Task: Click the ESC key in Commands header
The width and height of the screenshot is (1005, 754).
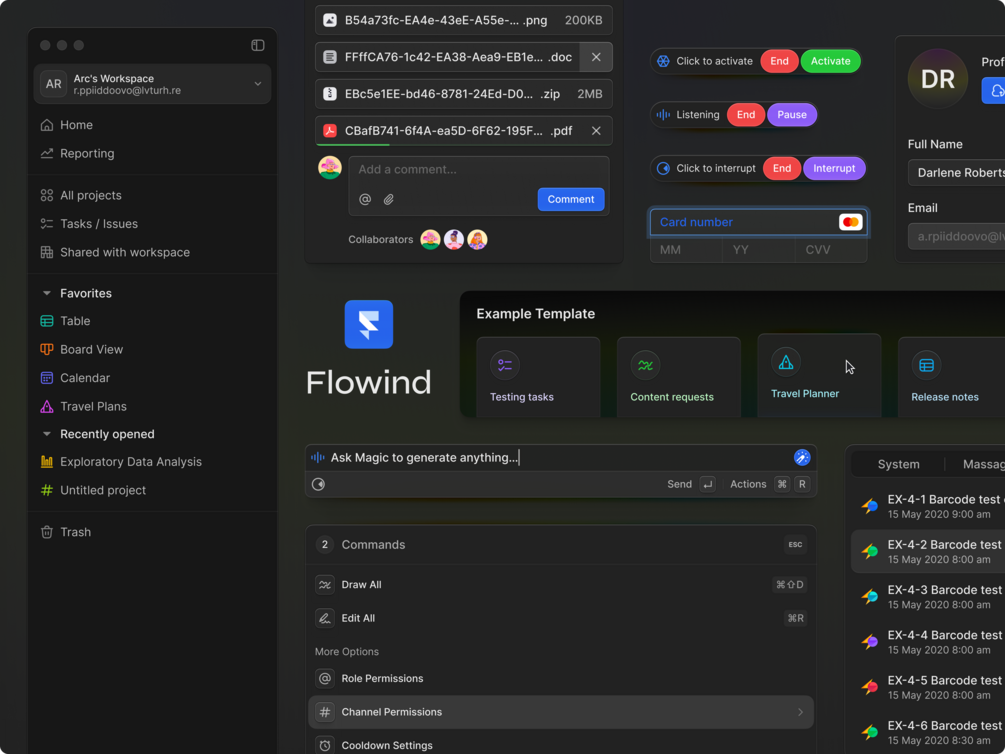Action: click(x=795, y=544)
